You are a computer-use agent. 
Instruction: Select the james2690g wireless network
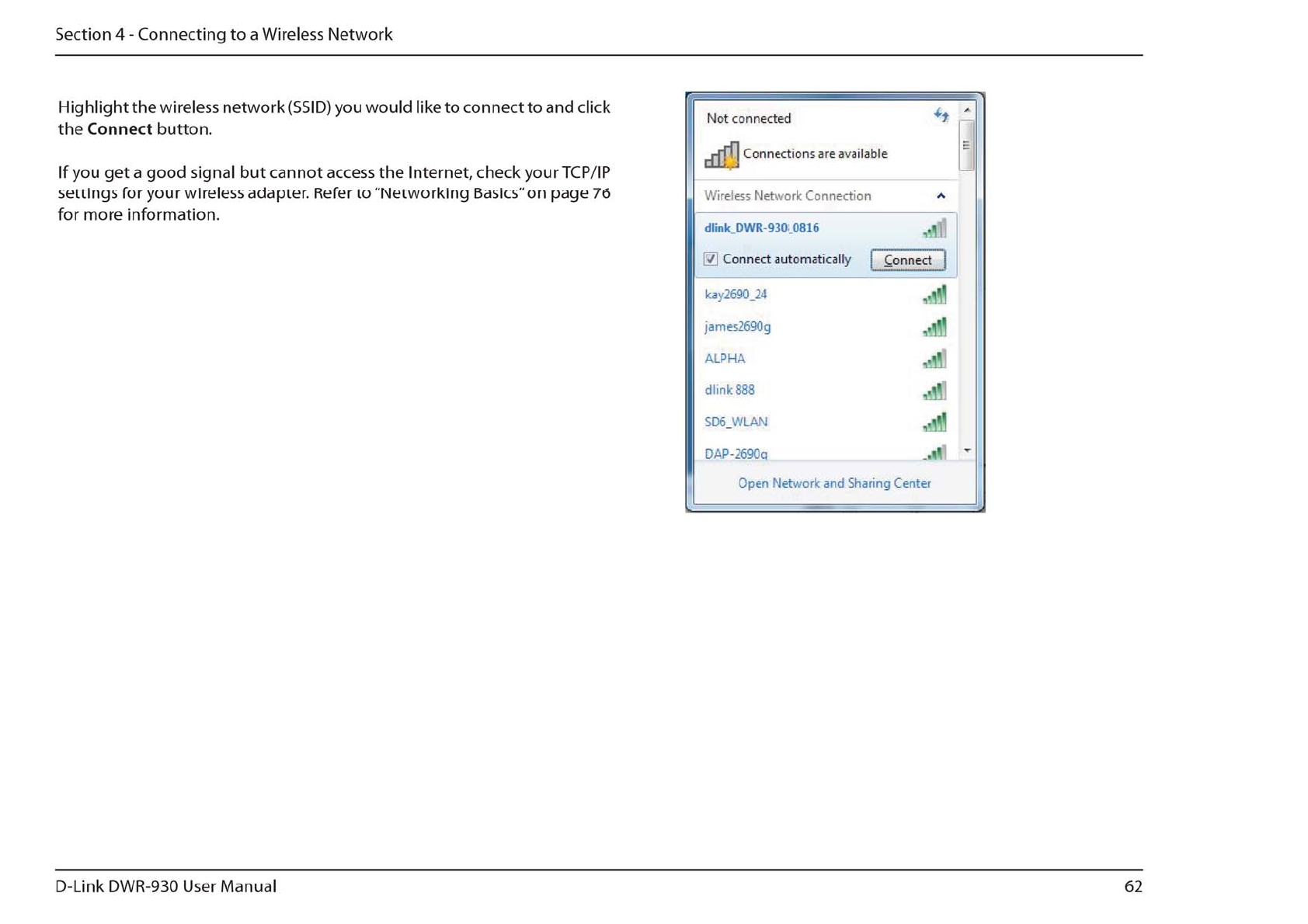click(825, 327)
